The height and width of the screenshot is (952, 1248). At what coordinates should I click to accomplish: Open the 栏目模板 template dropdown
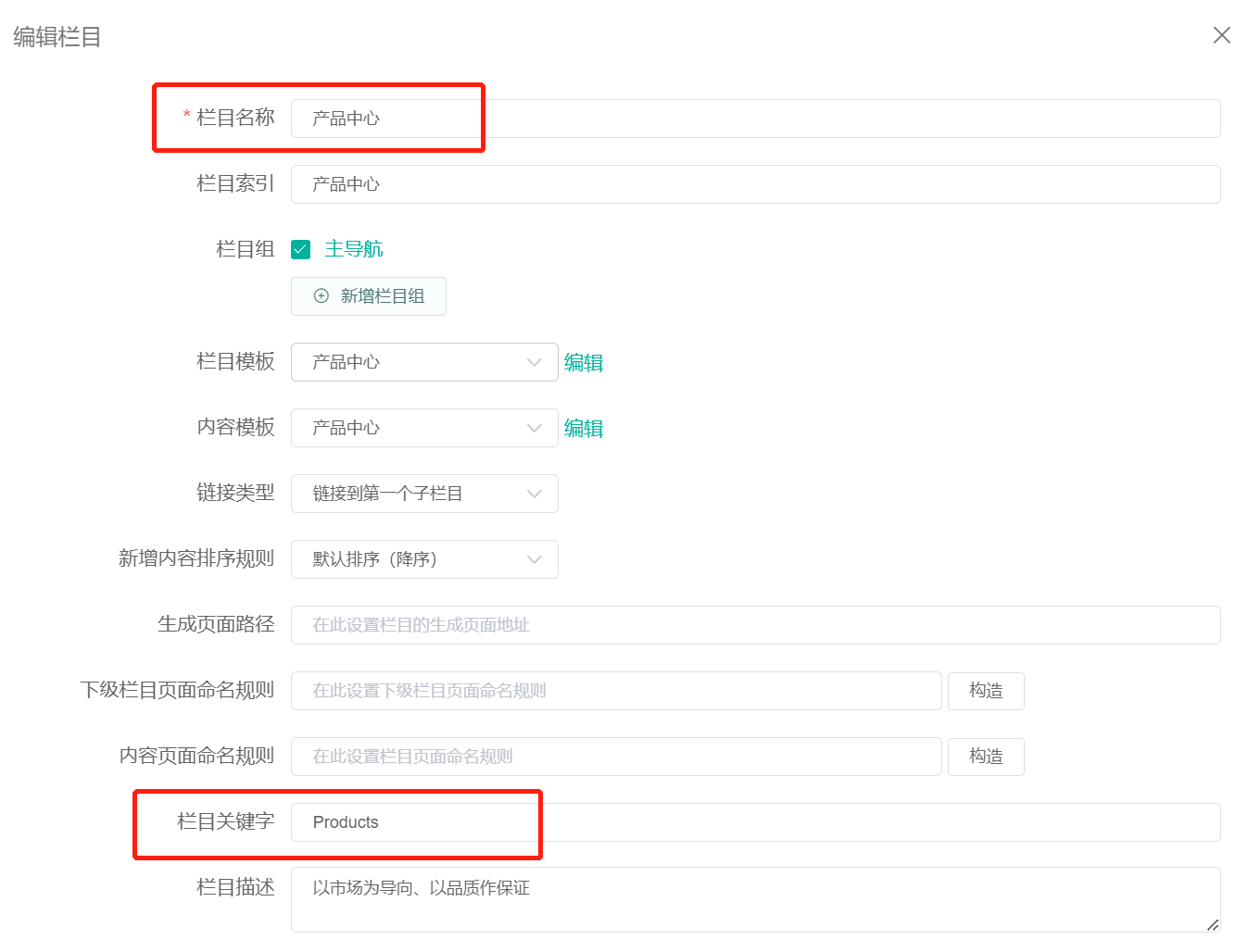(423, 362)
